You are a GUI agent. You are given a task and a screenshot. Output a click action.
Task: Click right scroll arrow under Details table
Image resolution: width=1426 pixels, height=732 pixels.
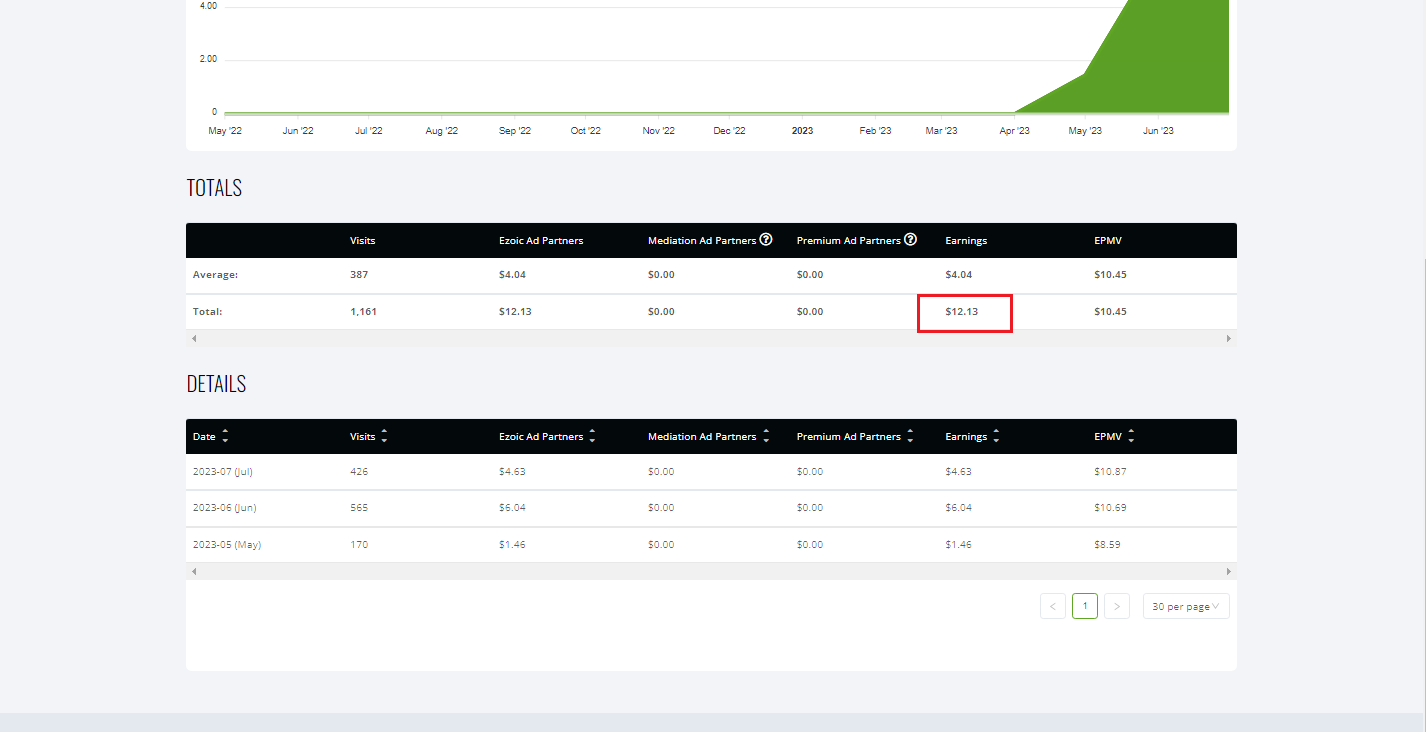pos(1229,572)
